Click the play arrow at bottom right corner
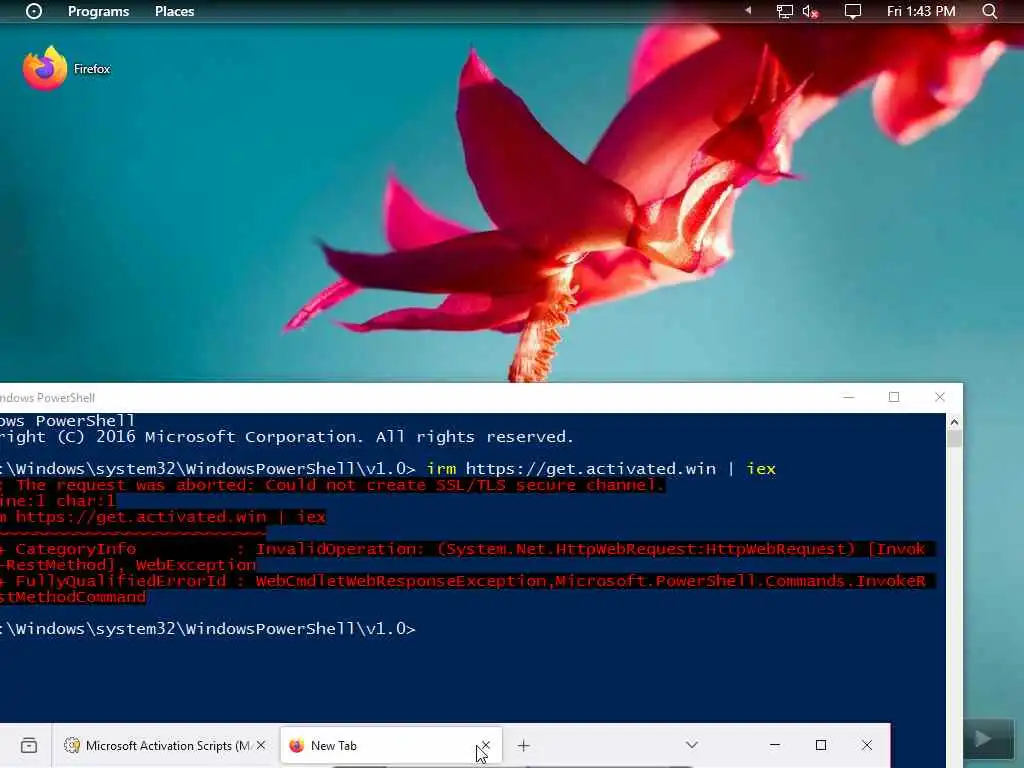Screen dimensions: 1024x768 pos(983,739)
